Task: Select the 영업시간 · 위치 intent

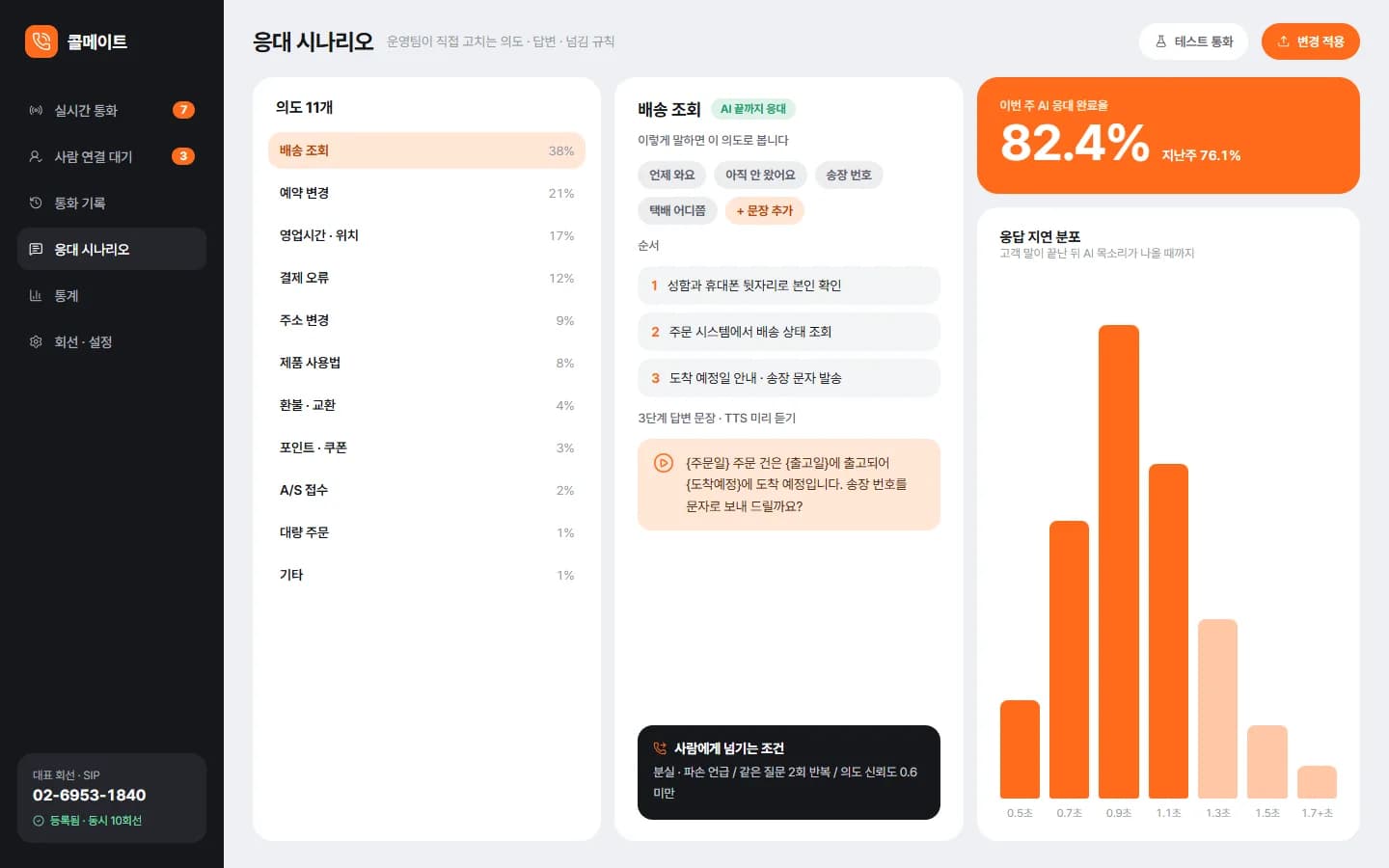Action: [x=426, y=235]
